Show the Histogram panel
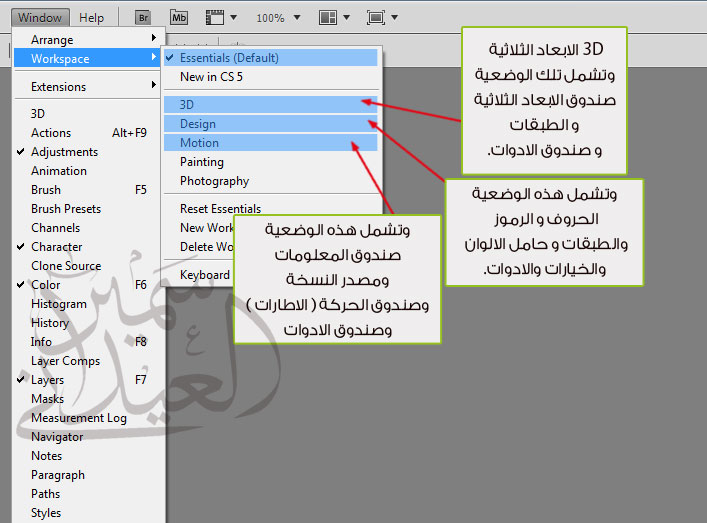The image size is (707, 523). click(88, 304)
